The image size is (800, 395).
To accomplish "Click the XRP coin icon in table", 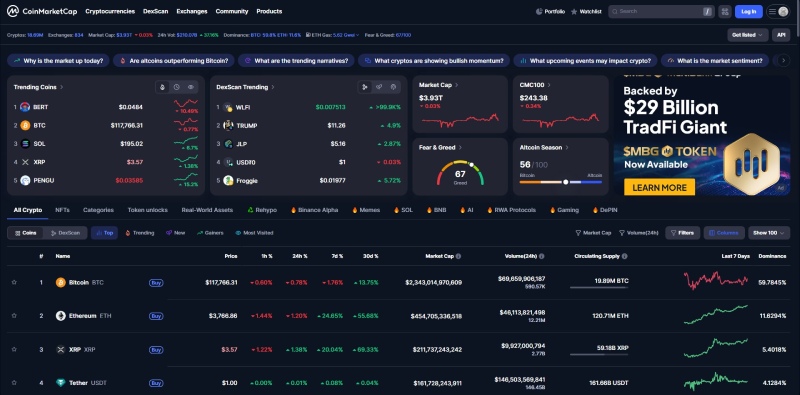I will point(61,350).
